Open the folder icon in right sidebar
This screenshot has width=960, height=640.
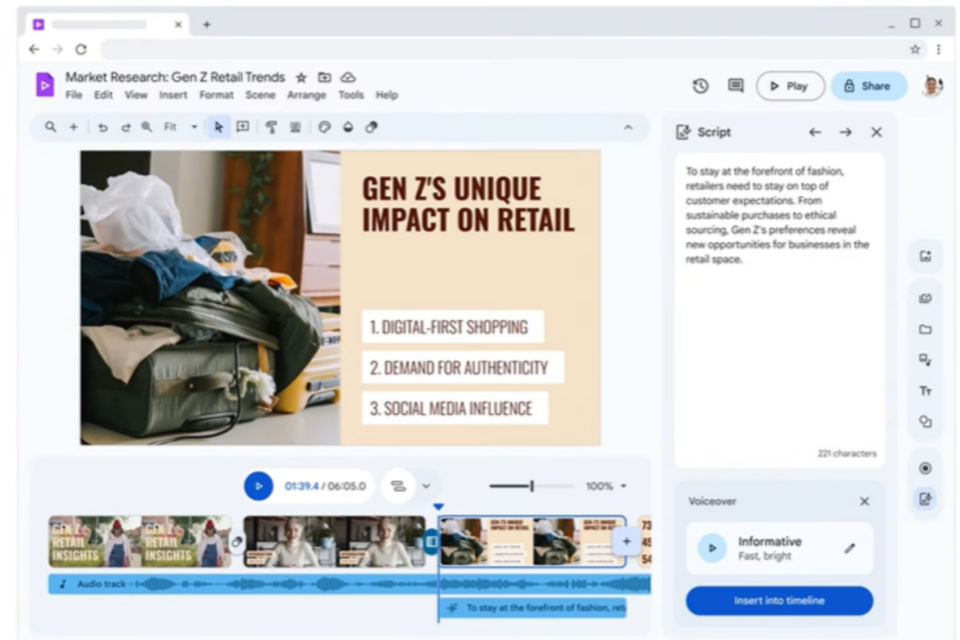925,329
